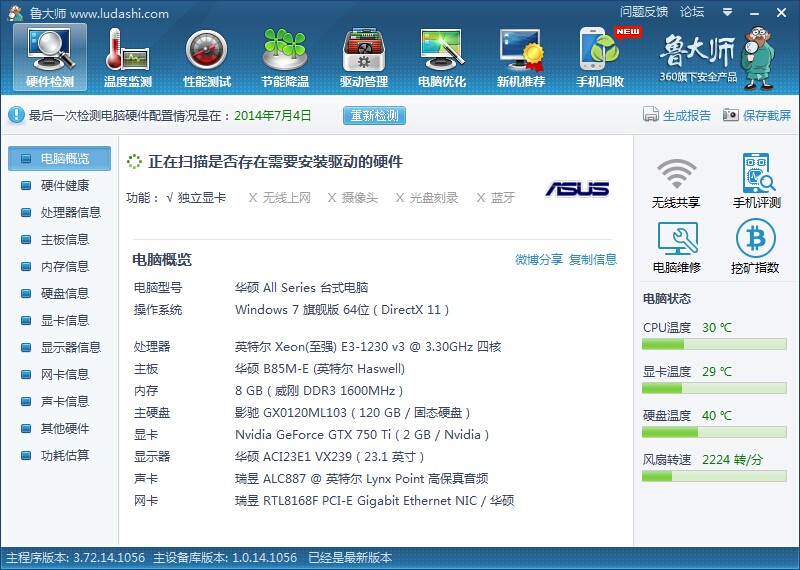The height and width of the screenshot is (570, 800).
Task: Open the 电脑维修 computer repair tool
Action: pyautogui.click(x=677, y=247)
